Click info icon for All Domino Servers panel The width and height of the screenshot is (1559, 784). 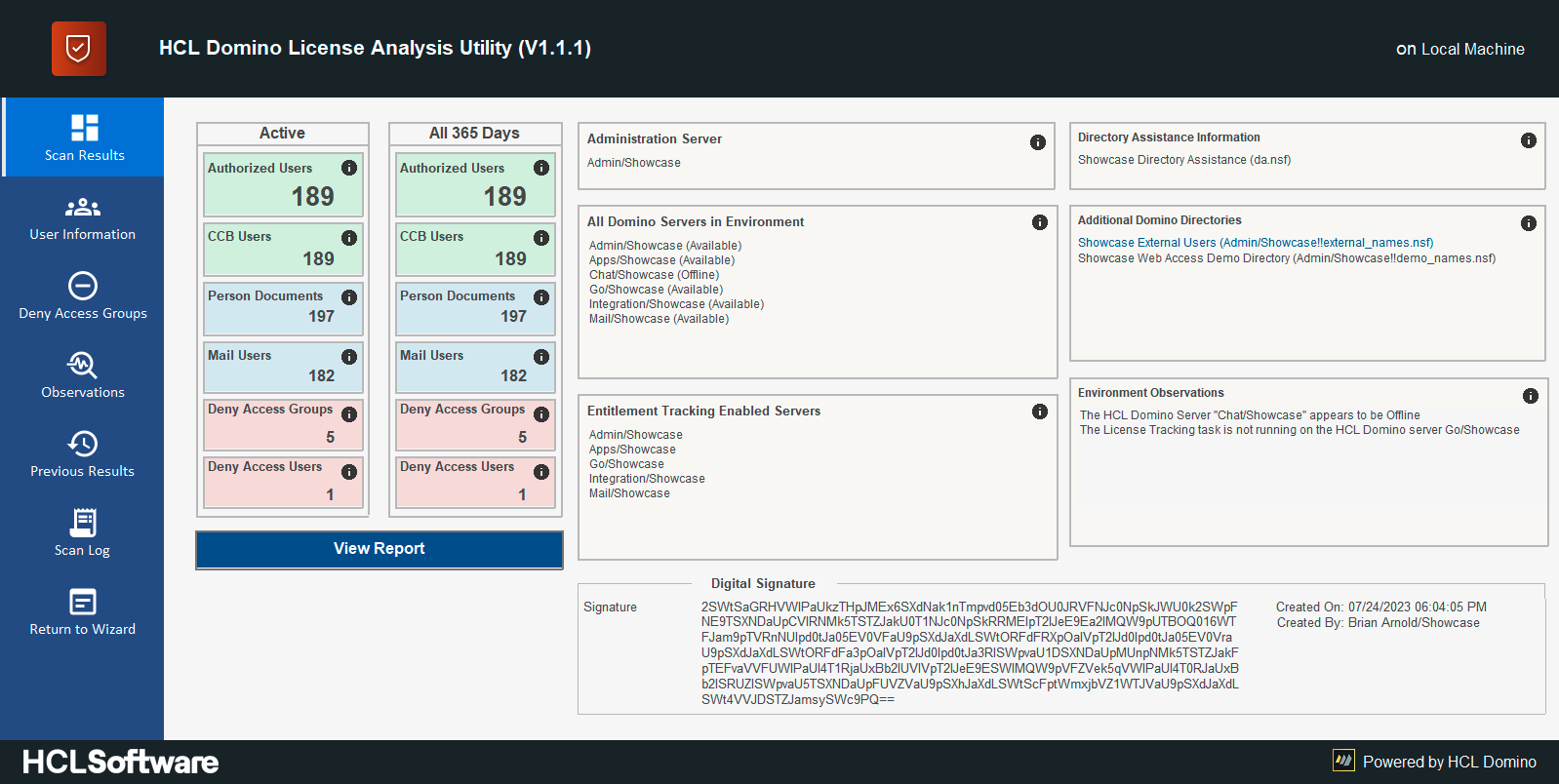click(x=1040, y=222)
